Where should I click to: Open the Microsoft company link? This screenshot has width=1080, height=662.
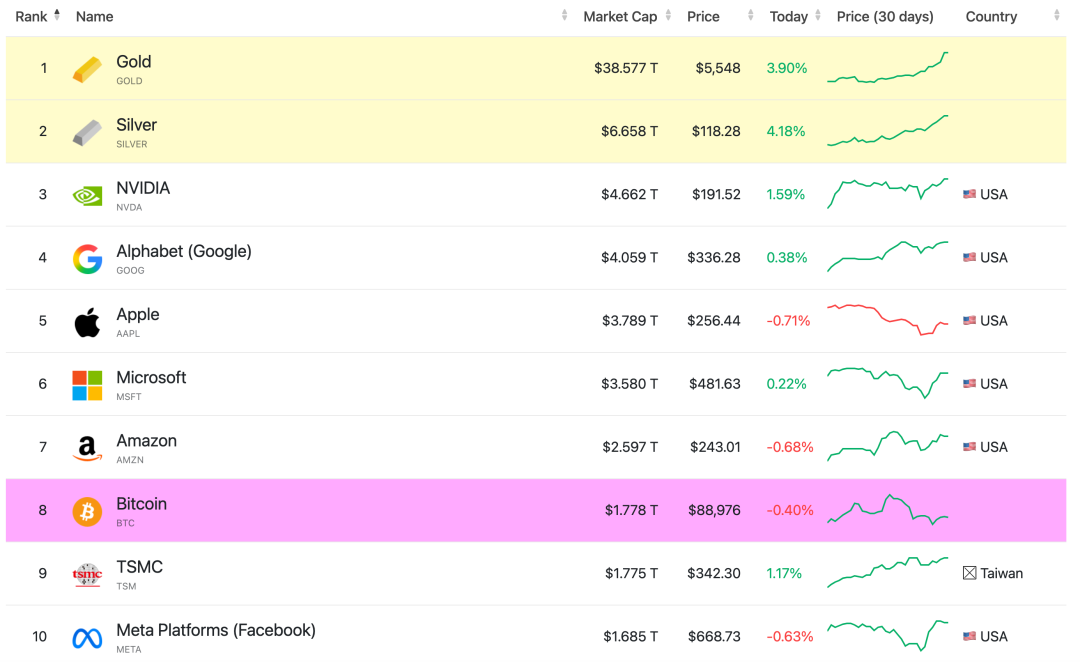151,377
